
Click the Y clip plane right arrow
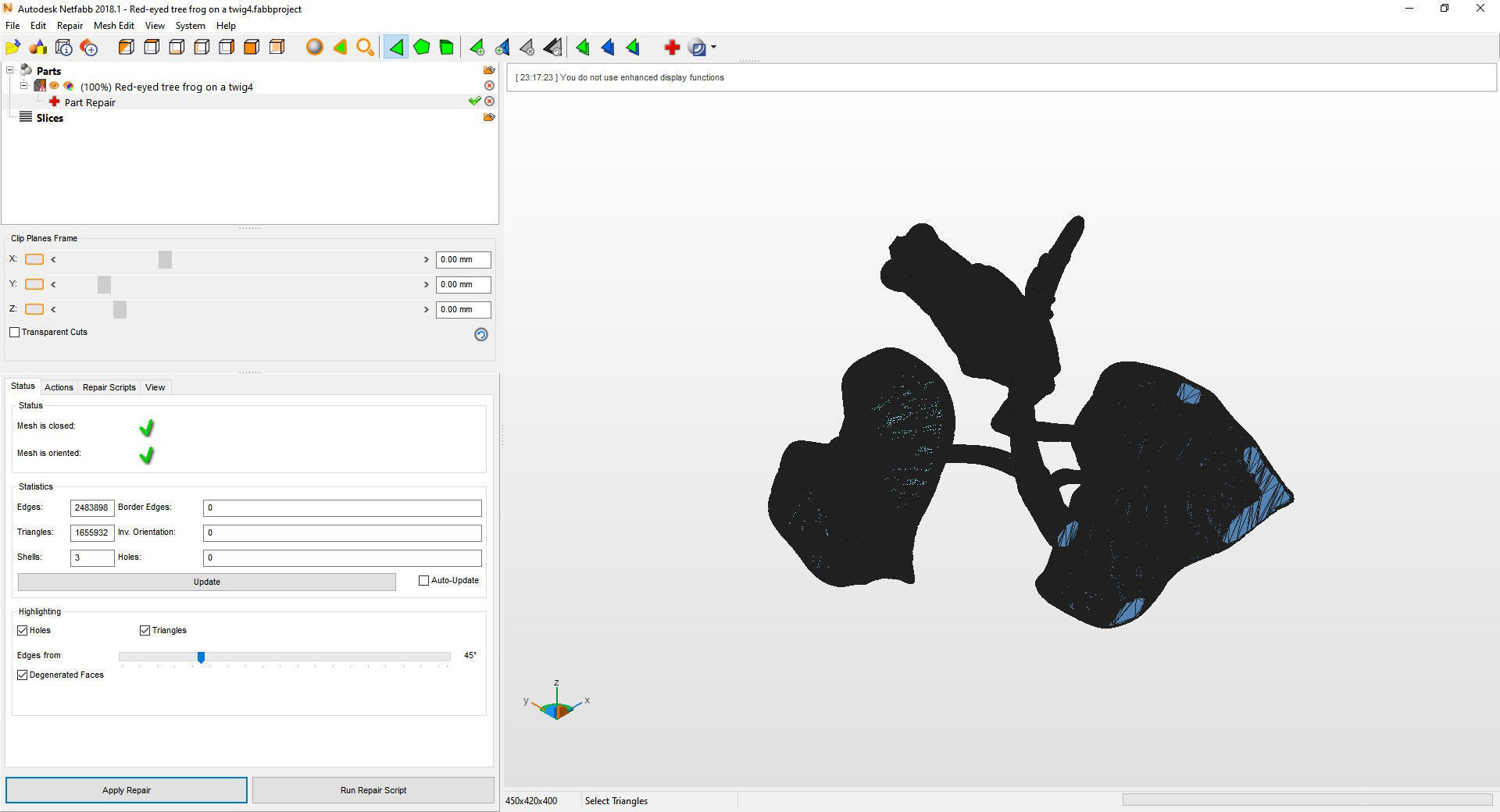pyautogui.click(x=427, y=284)
